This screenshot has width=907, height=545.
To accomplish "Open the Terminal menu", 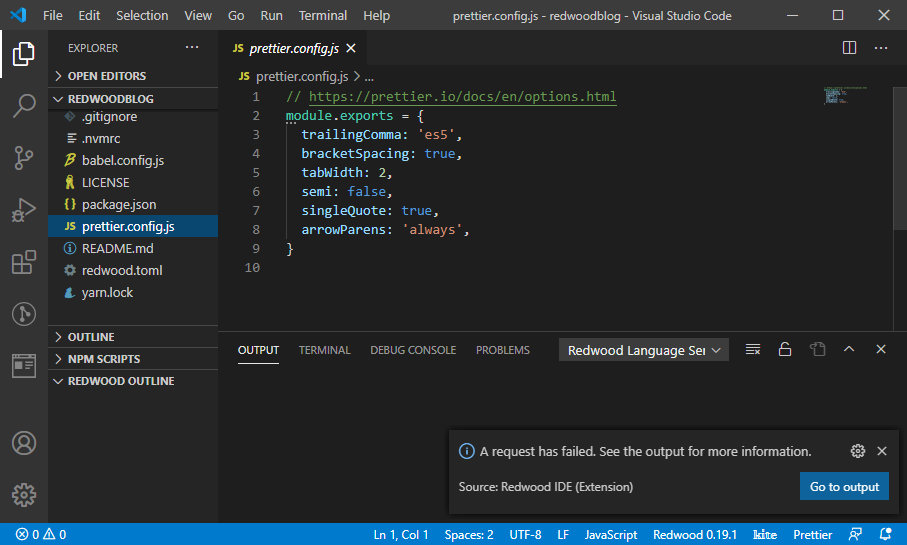I will (x=323, y=16).
